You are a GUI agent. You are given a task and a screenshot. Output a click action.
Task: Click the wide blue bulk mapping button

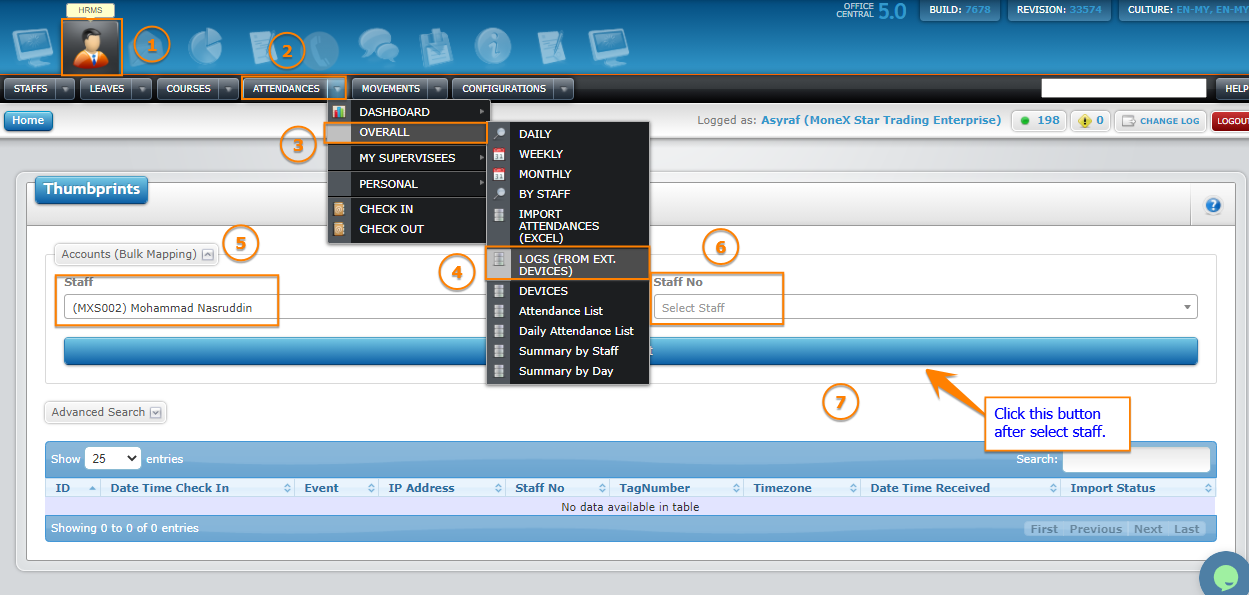631,351
